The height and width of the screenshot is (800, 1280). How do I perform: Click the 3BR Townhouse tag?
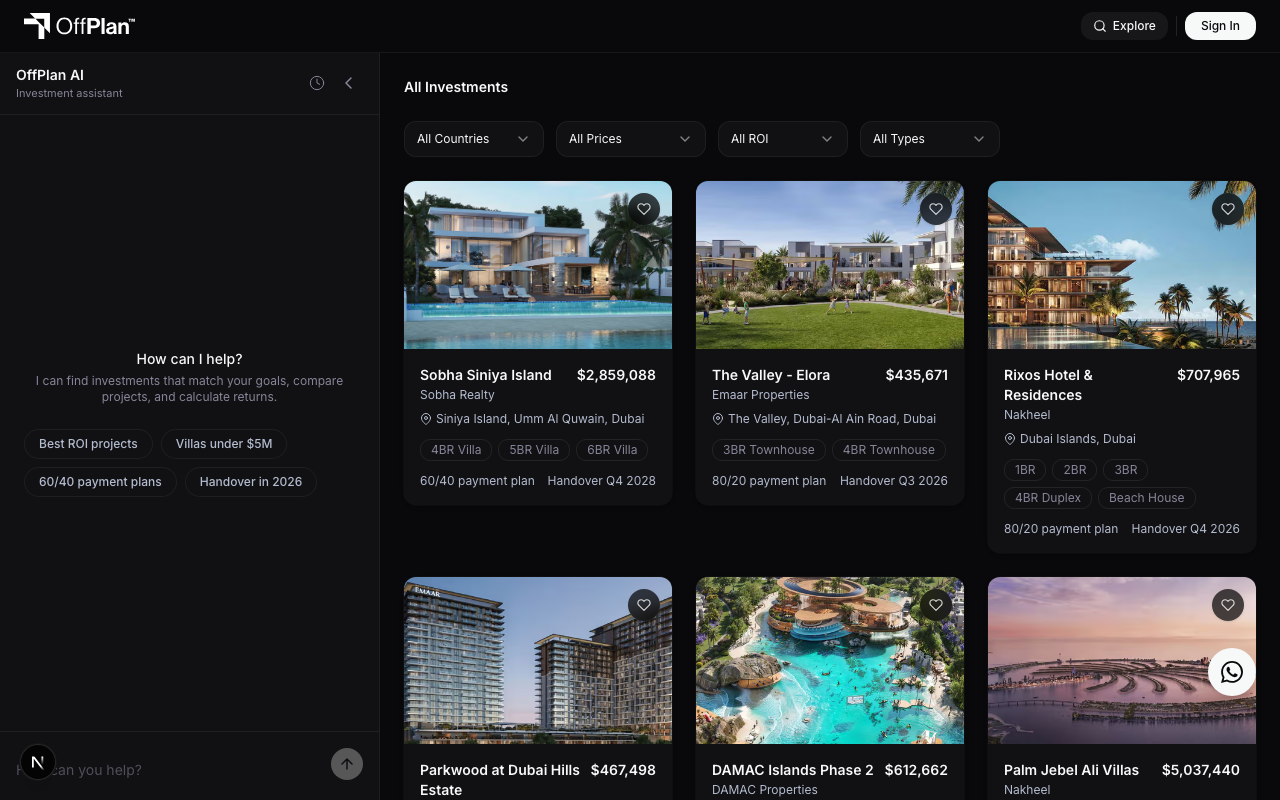point(769,450)
